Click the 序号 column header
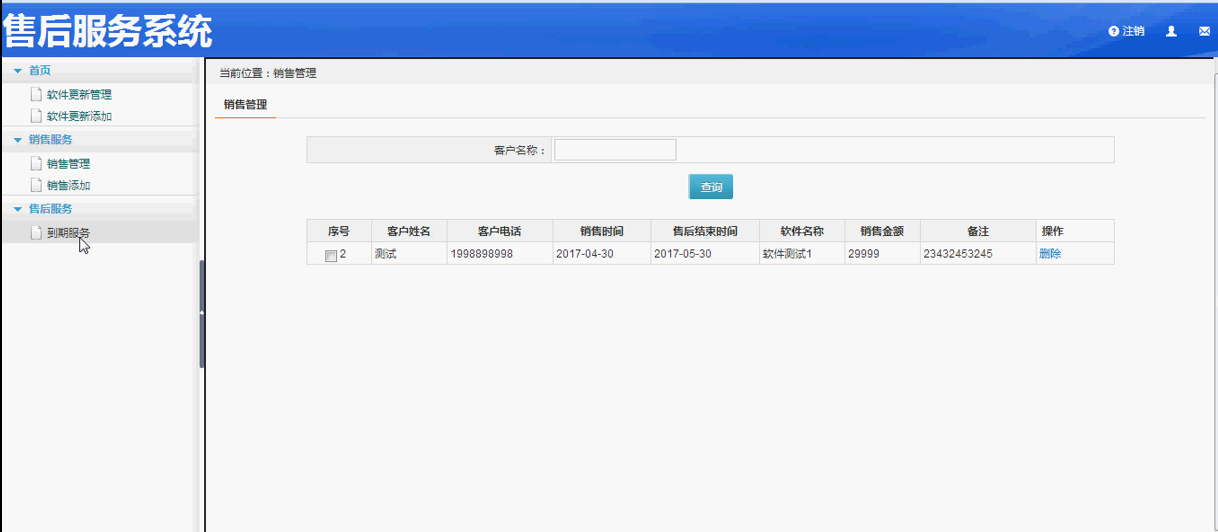 coord(339,231)
